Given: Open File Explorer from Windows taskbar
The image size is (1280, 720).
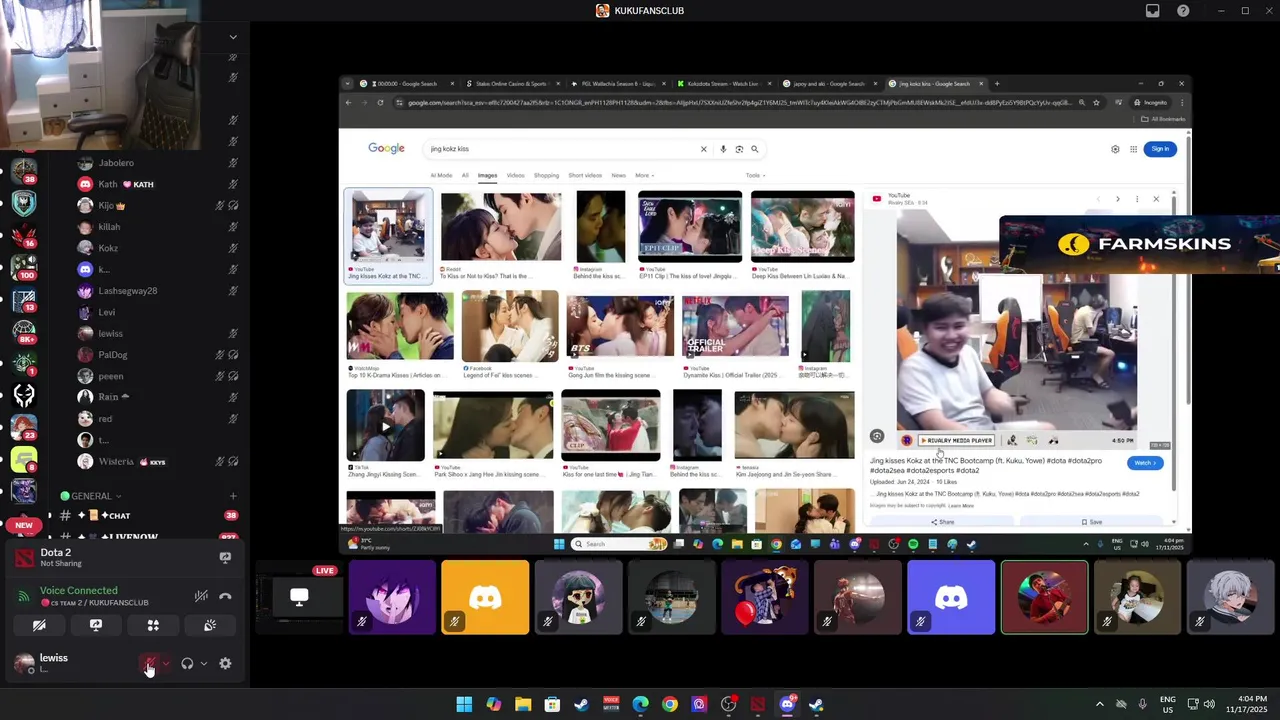Looking at the screenshot, I should pos(523,704).
